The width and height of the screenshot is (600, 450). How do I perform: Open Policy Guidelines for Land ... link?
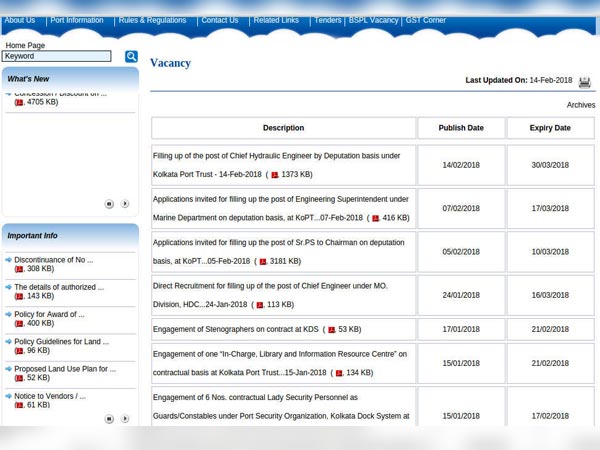tap(62, 341)
